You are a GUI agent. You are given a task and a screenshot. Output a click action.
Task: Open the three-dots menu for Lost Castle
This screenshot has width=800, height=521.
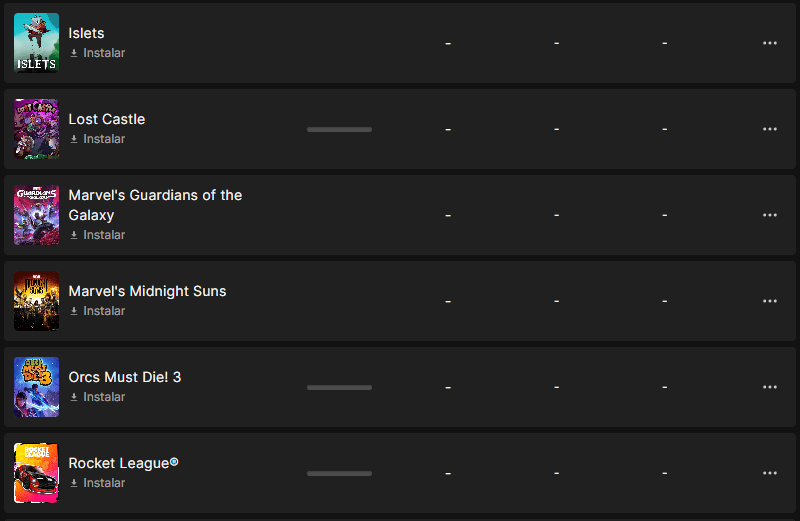tap(769, 129)
